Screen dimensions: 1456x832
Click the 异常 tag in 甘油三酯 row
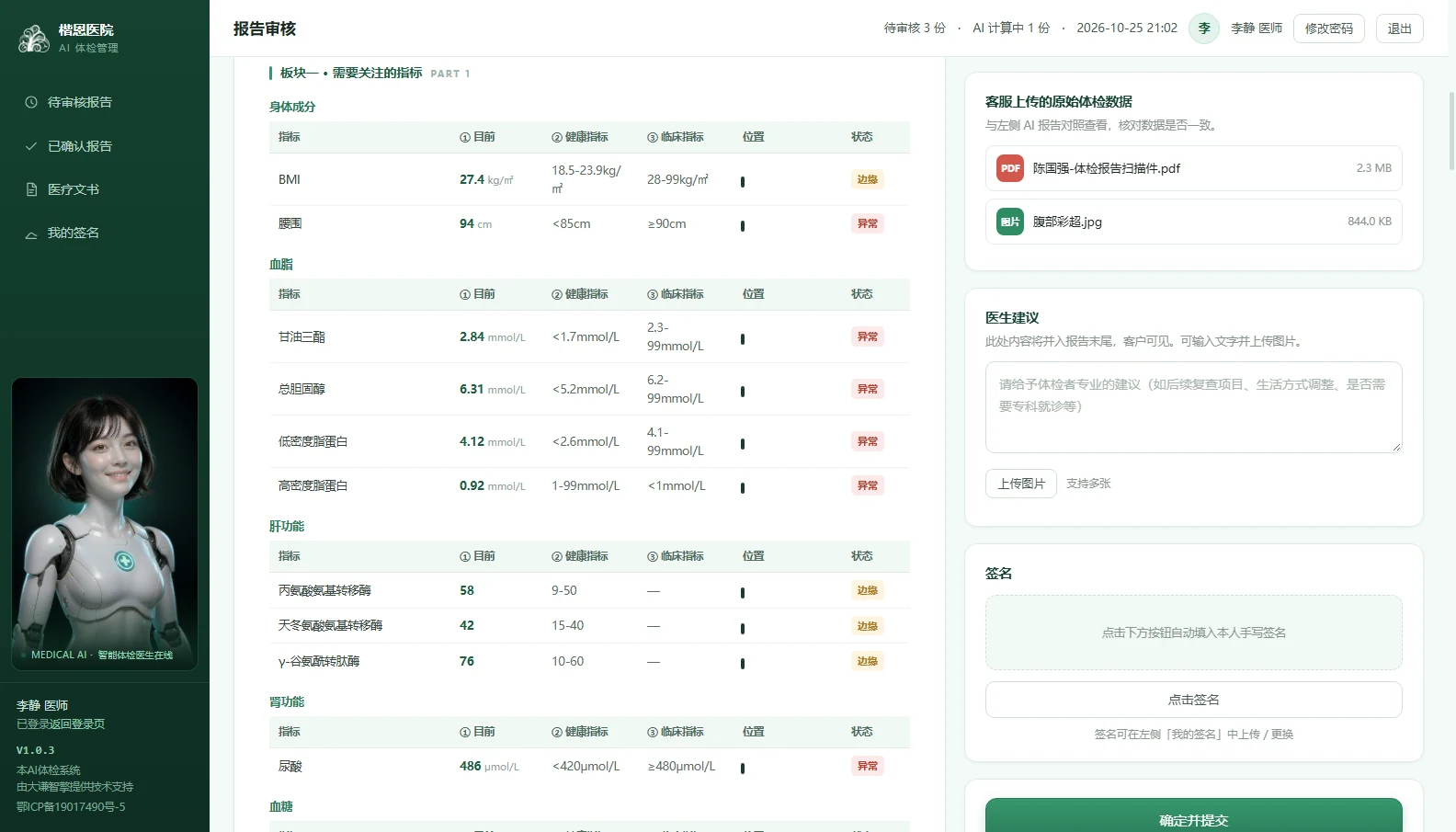click(867, 336)
